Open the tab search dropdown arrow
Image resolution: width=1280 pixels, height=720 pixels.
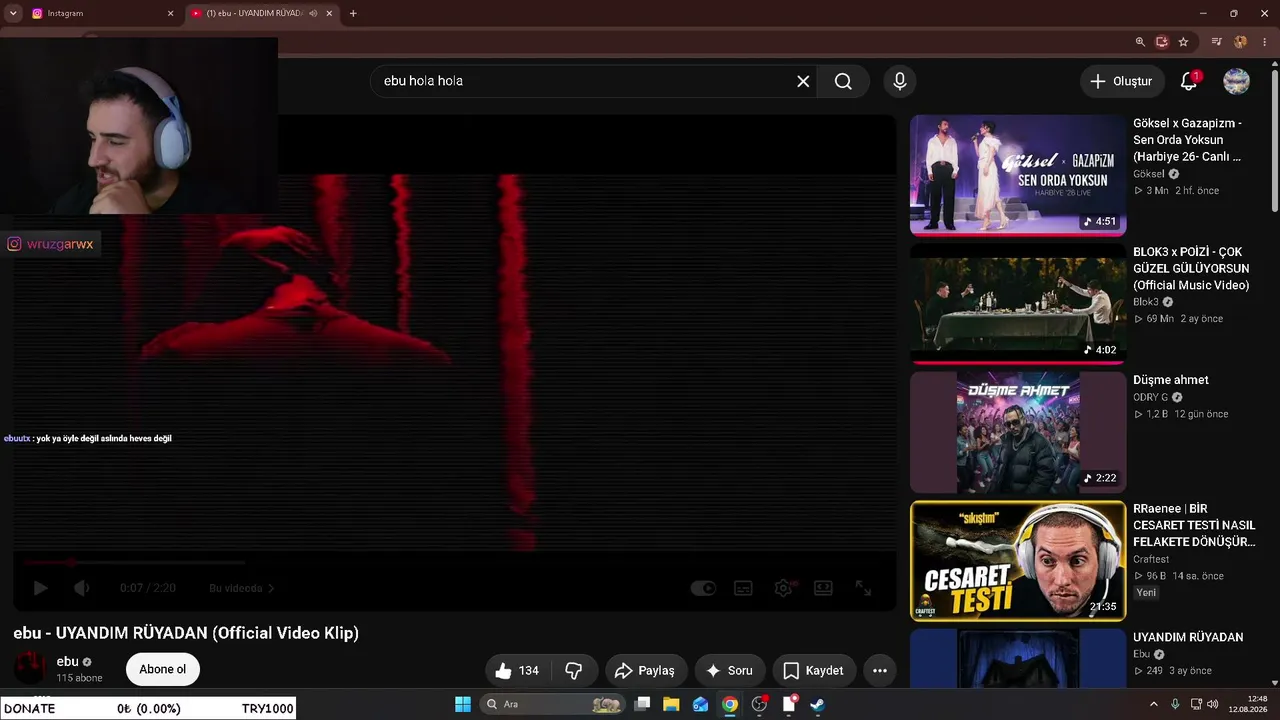(13, 13)
